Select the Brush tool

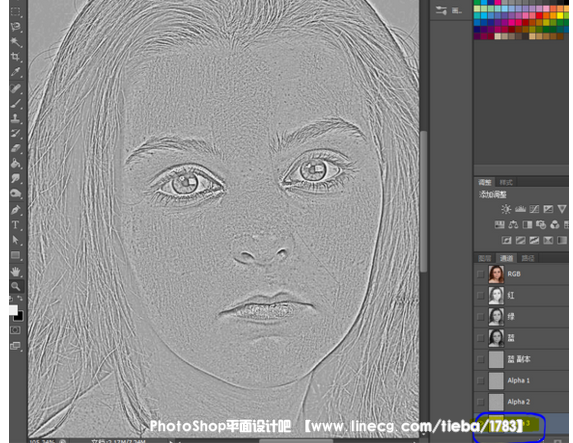tap(15, 103)
